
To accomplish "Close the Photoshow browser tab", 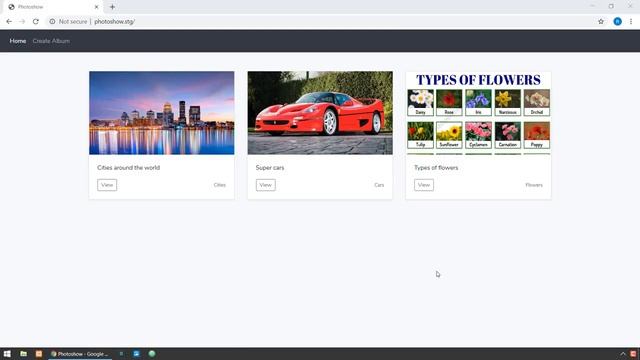I will pos(96,7).
